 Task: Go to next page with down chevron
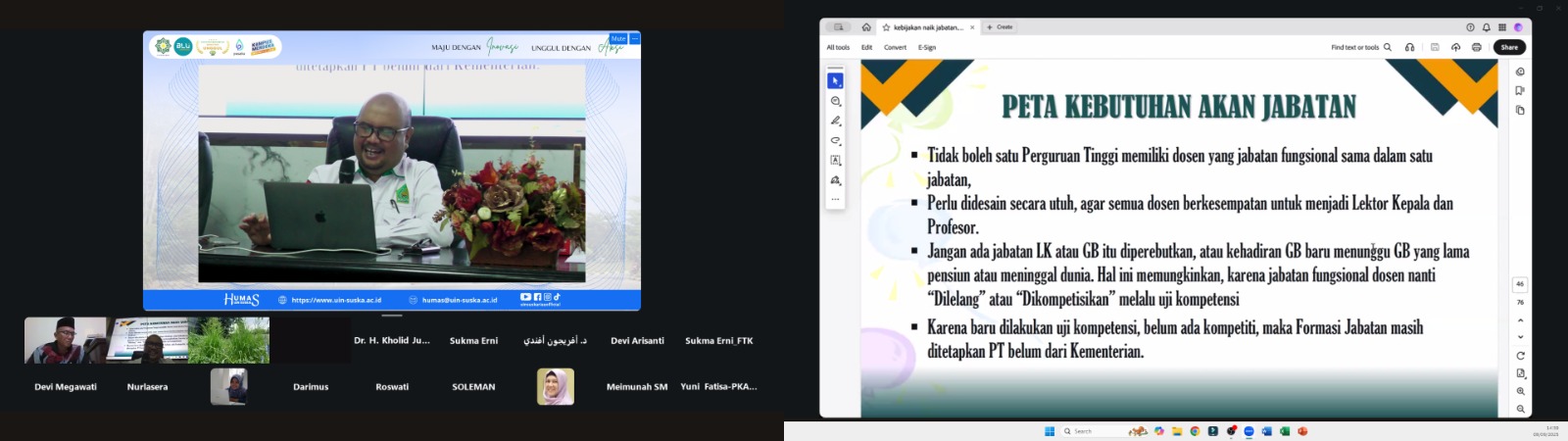tap(1520, 337)
